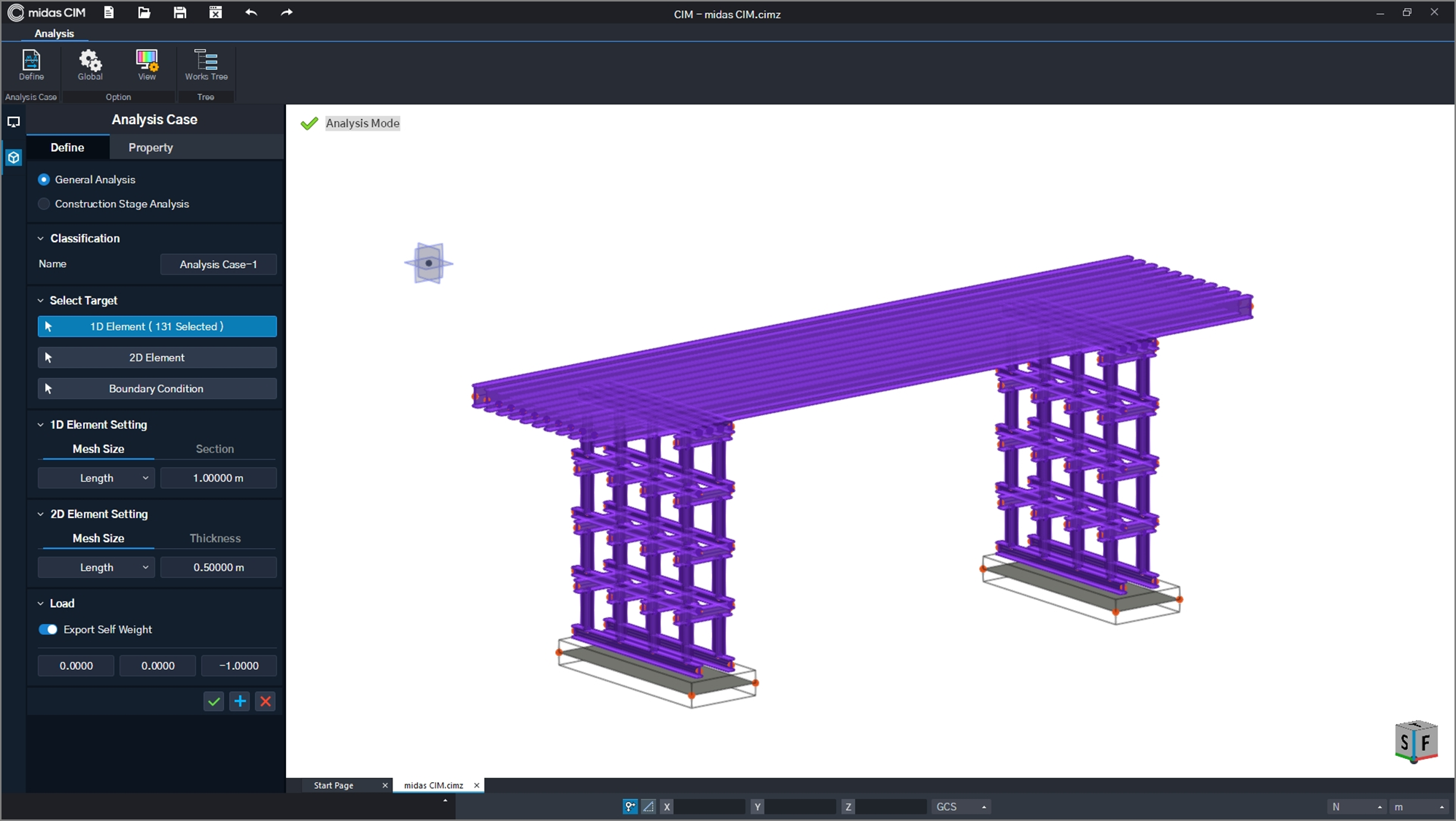Open the Define analysis case tool
Viewport: 1456px width, 821px height.
(x=31, y=65)
